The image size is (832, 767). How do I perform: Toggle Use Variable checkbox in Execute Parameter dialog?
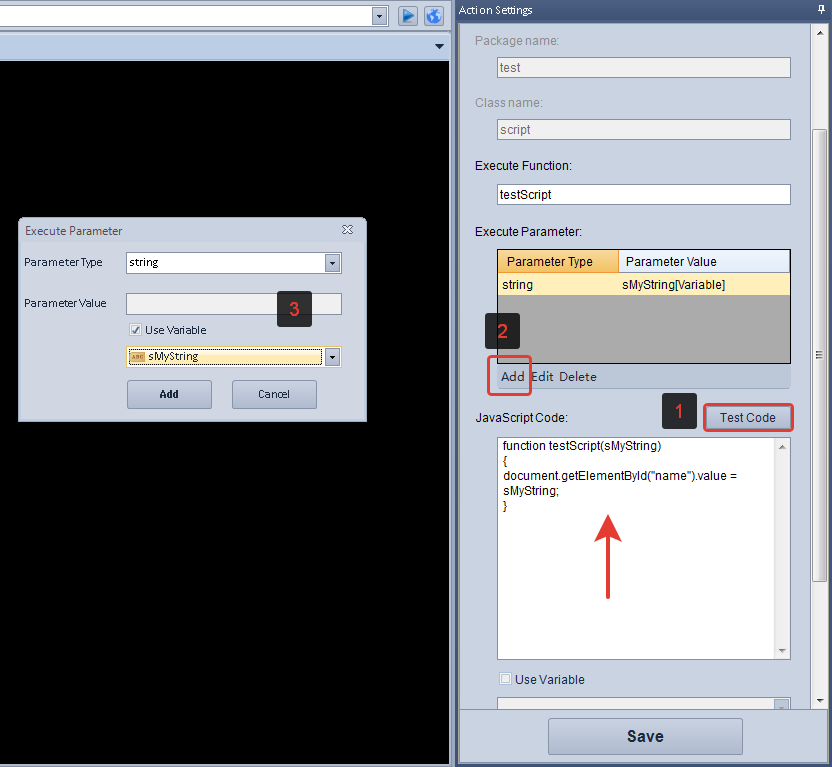click(x=135, y=330)
